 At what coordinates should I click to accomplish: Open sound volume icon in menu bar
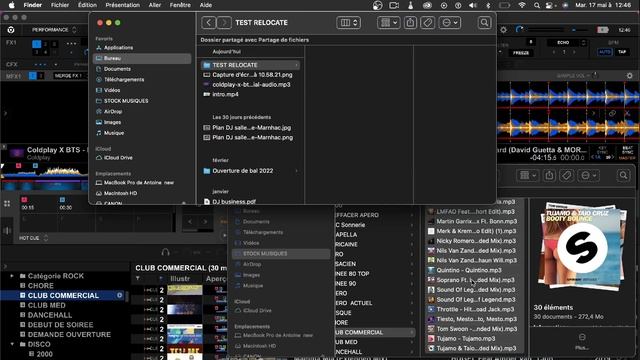click(473, 5)
